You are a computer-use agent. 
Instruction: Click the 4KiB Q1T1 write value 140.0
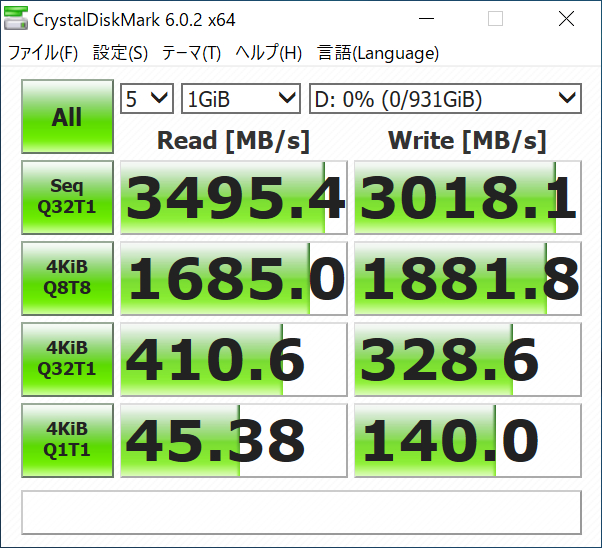tap(468, 440)
